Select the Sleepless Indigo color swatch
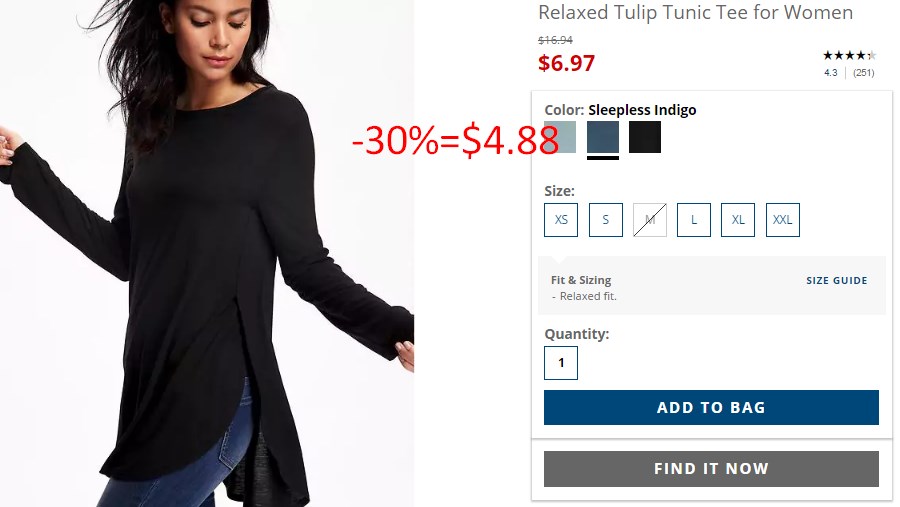 (x=603, y=137)
